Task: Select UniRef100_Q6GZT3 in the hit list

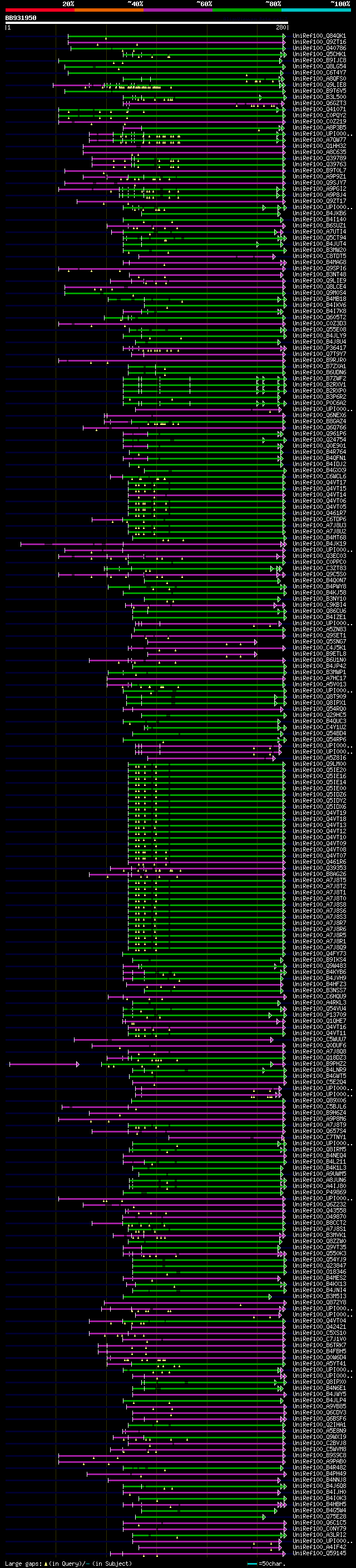Action: (x=319, y=103)
